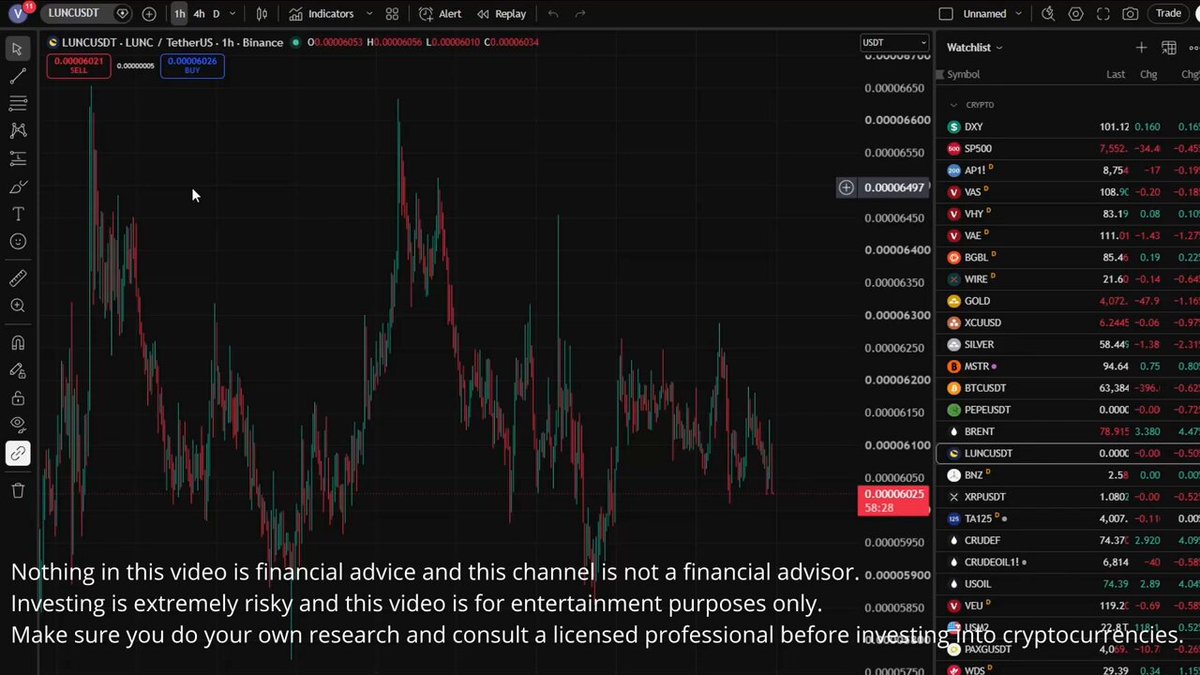The height and width of the screenshot is (675, 1200).
Task: Collapse the CRYPTO watchlist section
Action: coord(952,104)
